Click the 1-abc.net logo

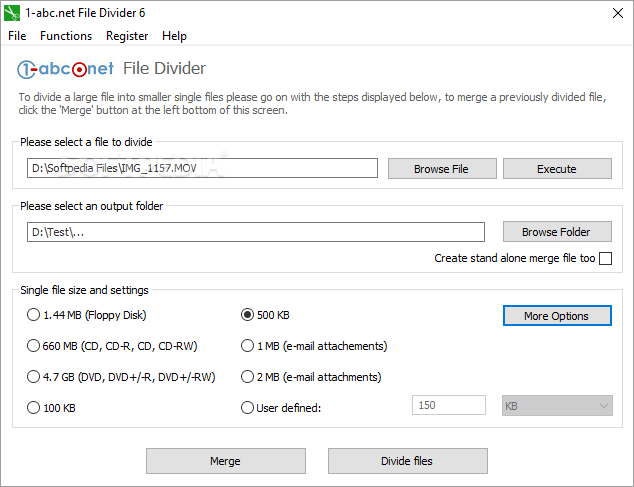pos(65,69)
